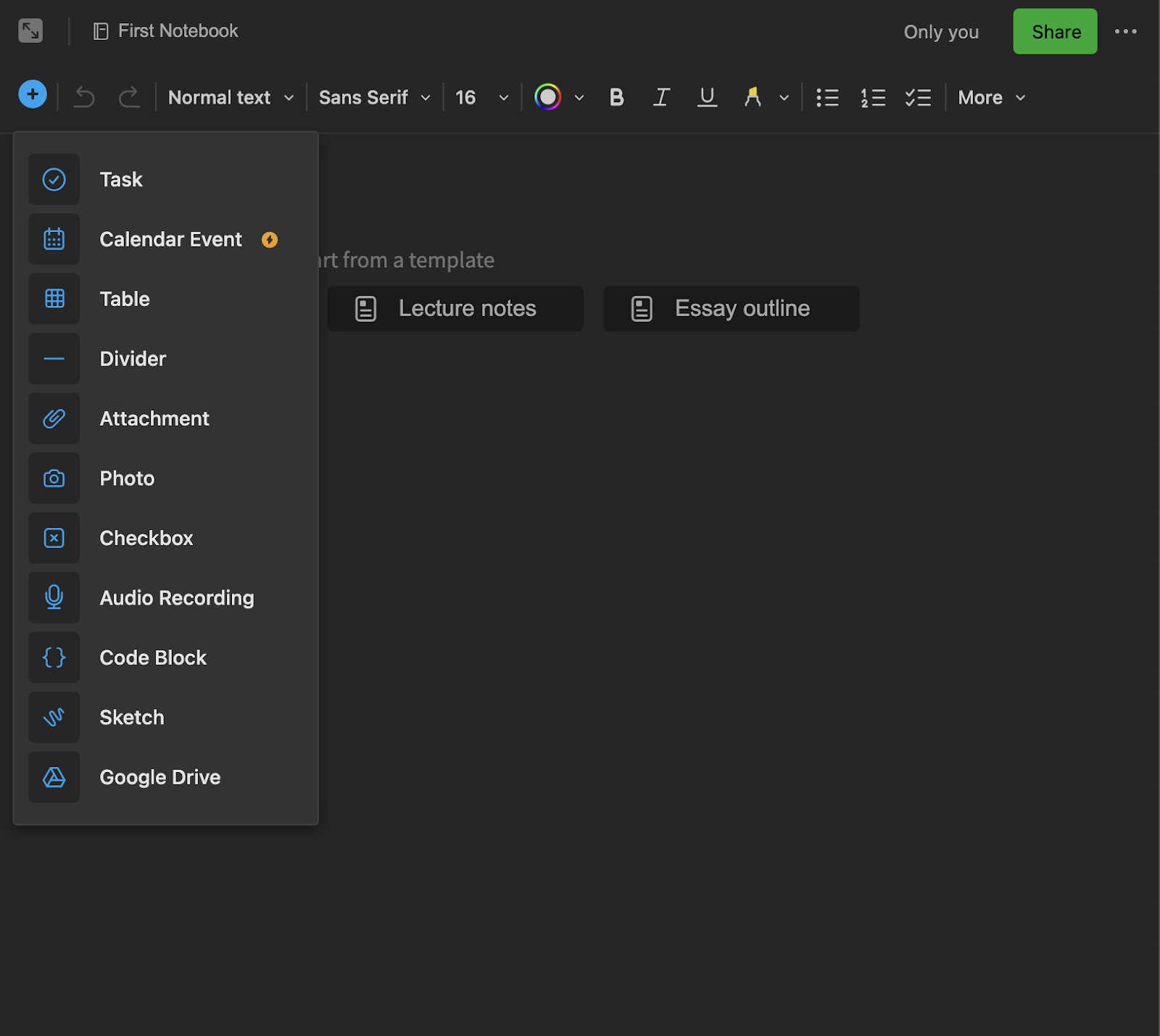Screen dimensions: 1160x1036
Task: Select Photo from the insert menu
Action: [166, 478]
